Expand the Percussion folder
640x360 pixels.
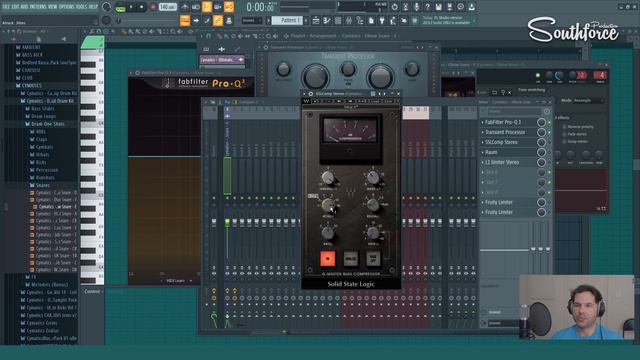[47, 170]
